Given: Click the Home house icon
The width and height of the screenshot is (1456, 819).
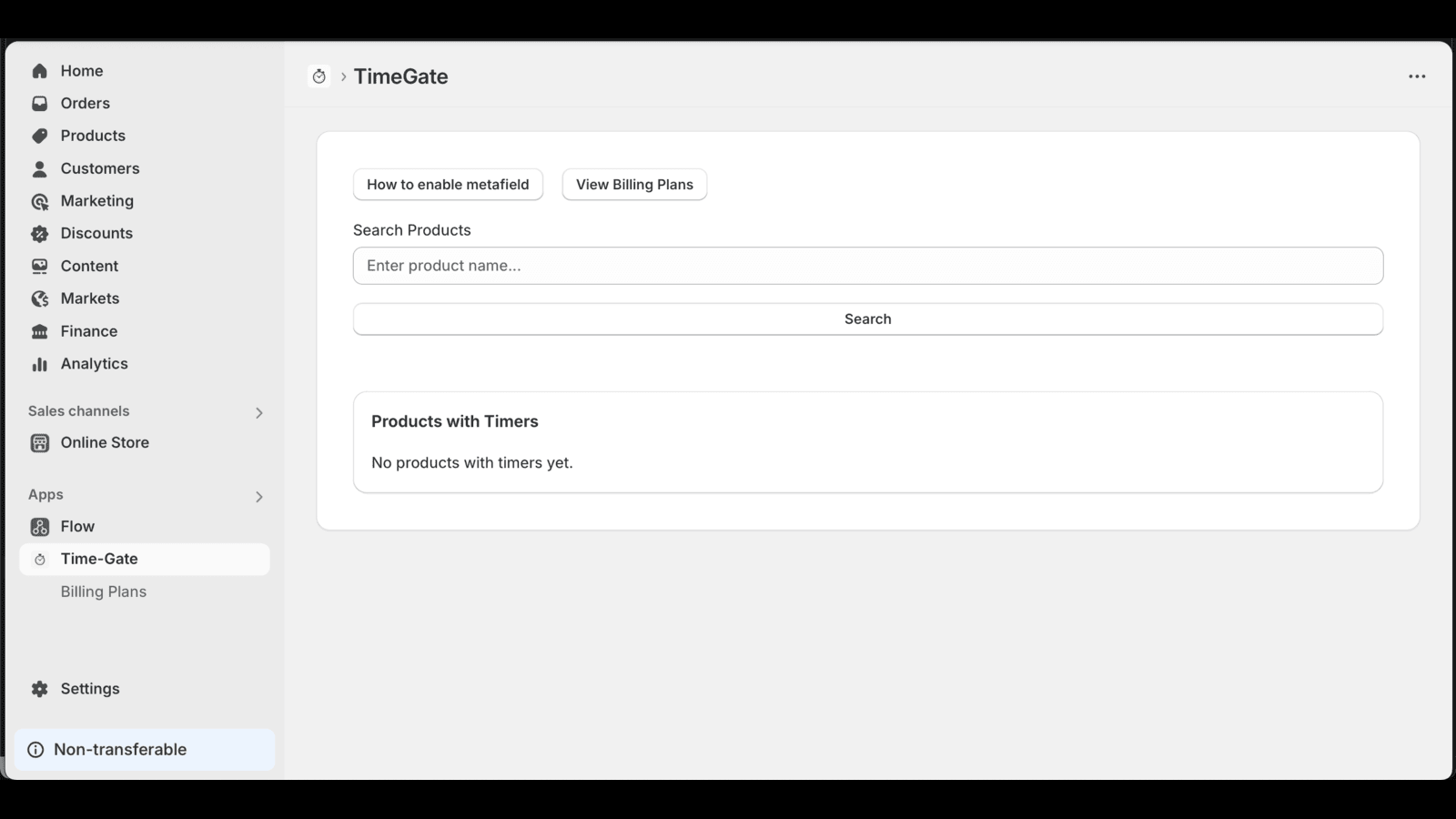Looking at the screenshot, I should tap(39, 71).
